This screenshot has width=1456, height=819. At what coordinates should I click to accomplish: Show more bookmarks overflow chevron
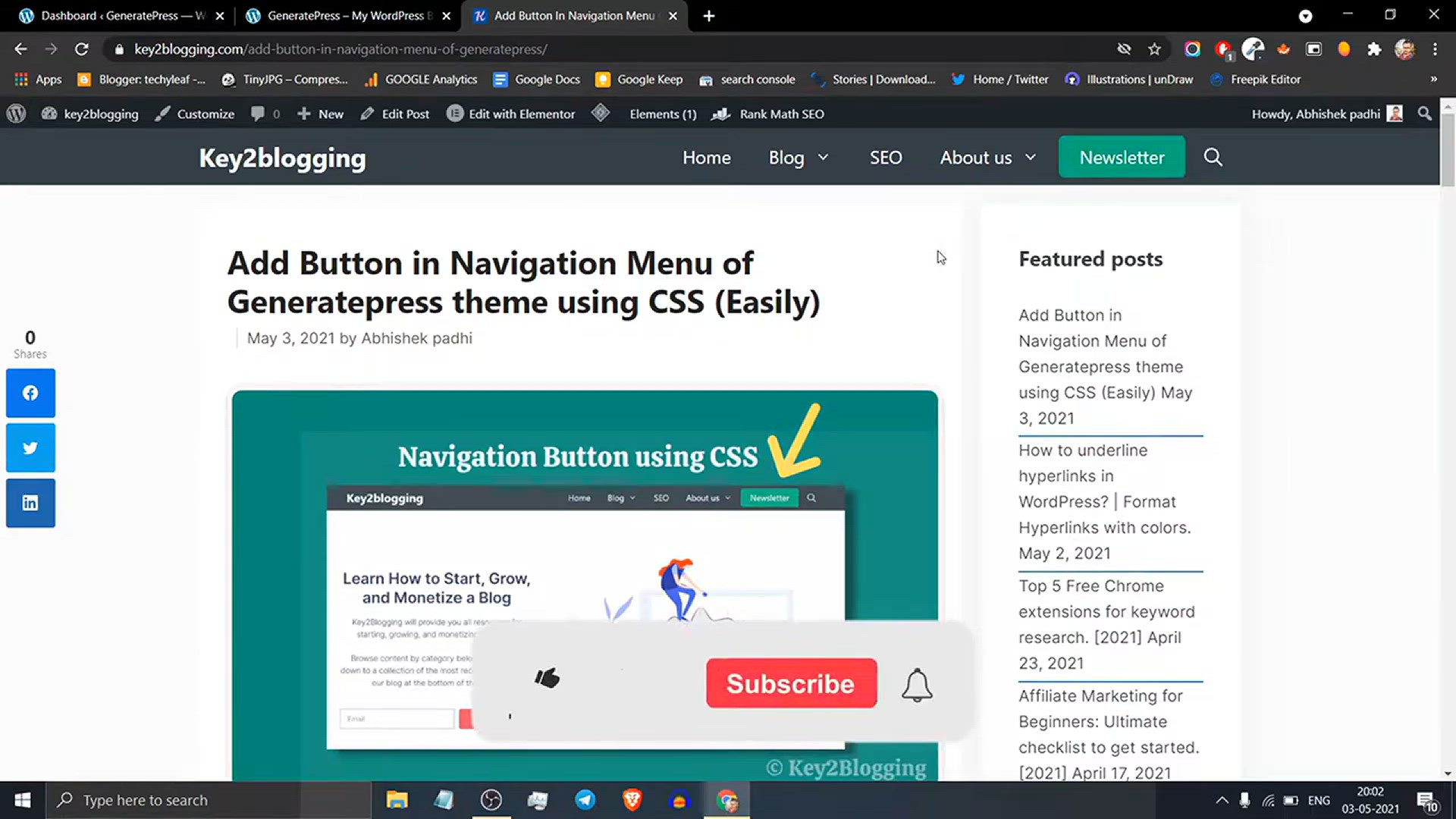(x=1433, y=79)
